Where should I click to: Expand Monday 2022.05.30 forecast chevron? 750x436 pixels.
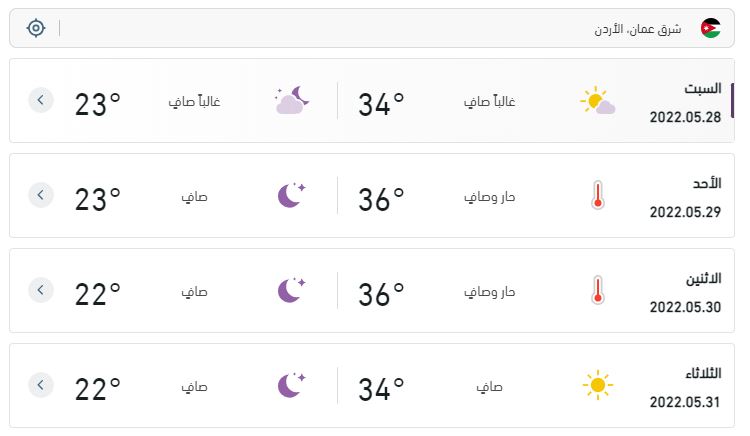pyautogui.click(x=41, y=290)
